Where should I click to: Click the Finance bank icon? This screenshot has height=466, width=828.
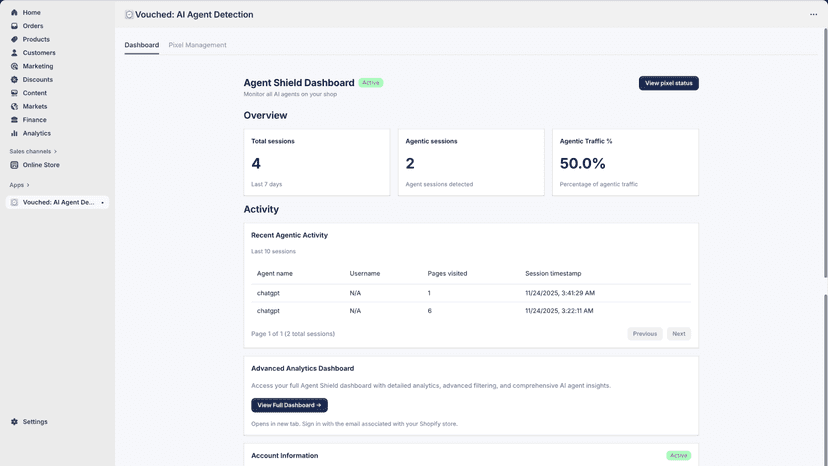click(14, 120)
